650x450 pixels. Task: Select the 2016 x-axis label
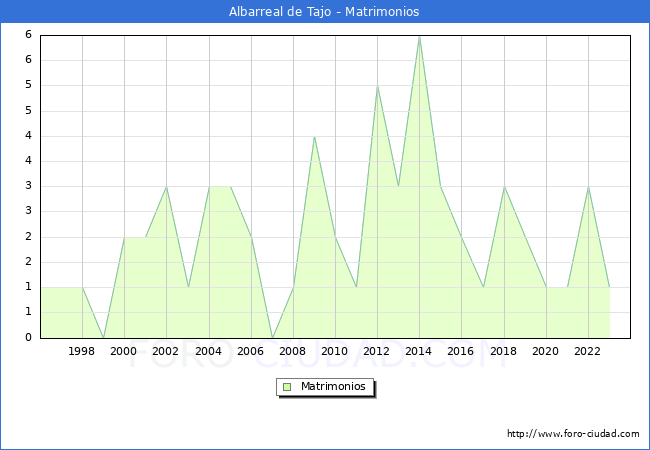click(461, 351)
